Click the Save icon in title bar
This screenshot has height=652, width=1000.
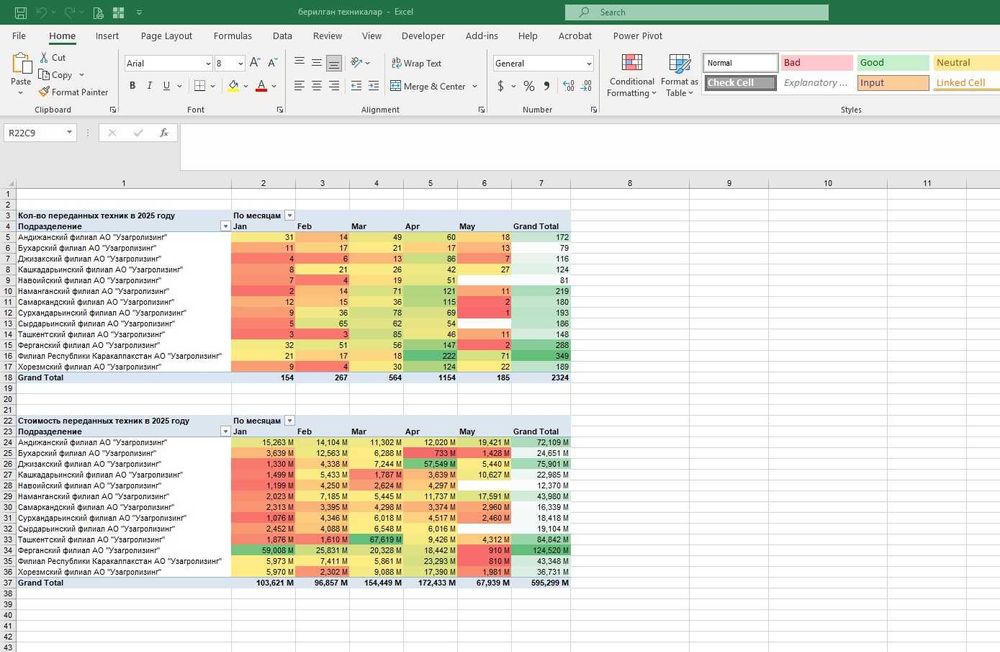(x=20, y=12)
